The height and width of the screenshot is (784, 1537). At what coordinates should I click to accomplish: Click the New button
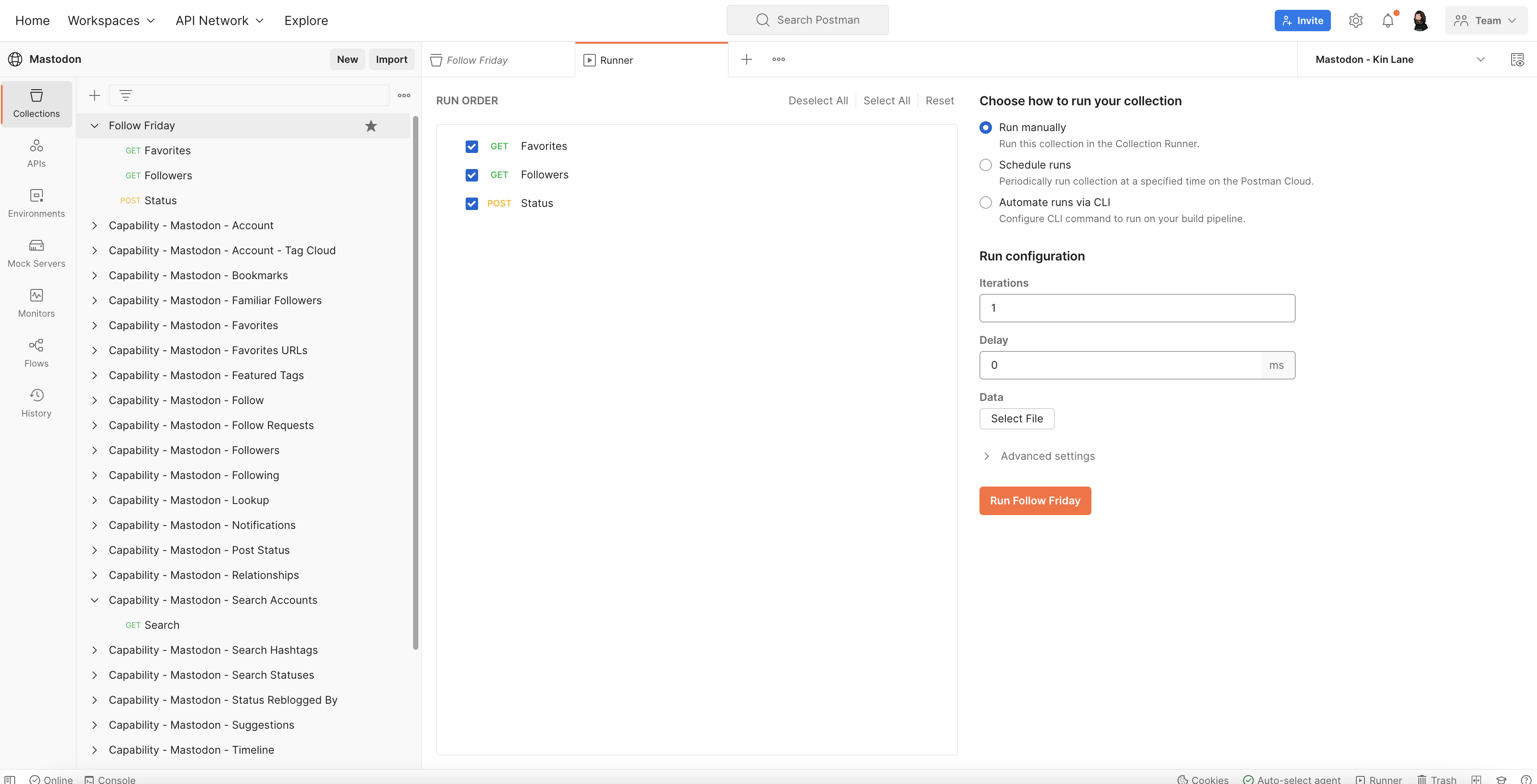coord(347,59)
